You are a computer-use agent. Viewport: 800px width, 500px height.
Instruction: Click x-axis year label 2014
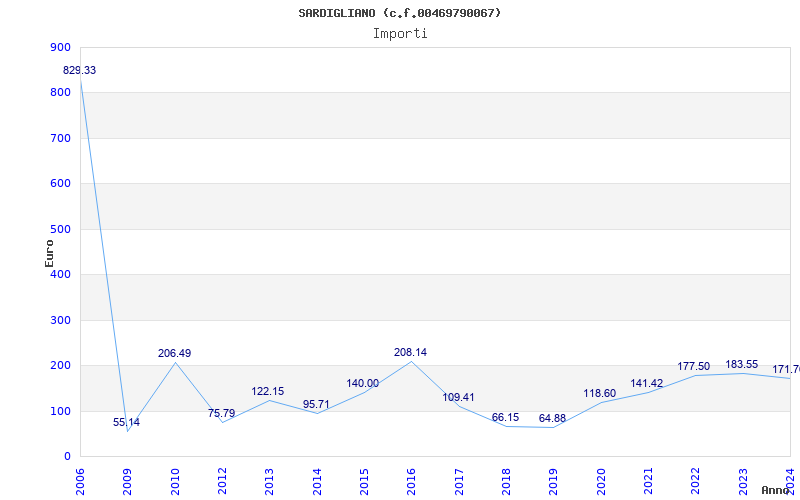tap(317, 481)
